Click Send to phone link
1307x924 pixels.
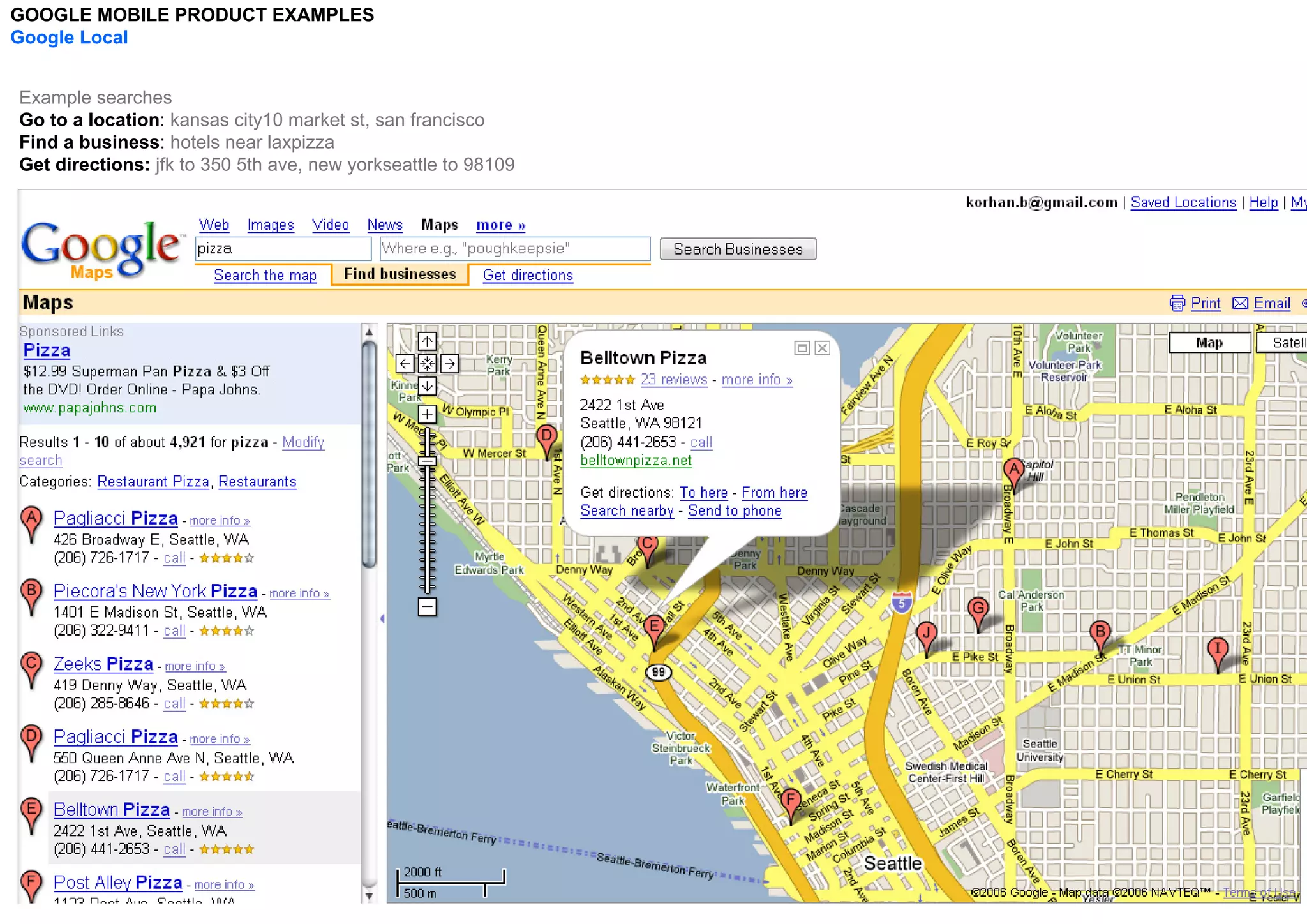coord(735,510)
